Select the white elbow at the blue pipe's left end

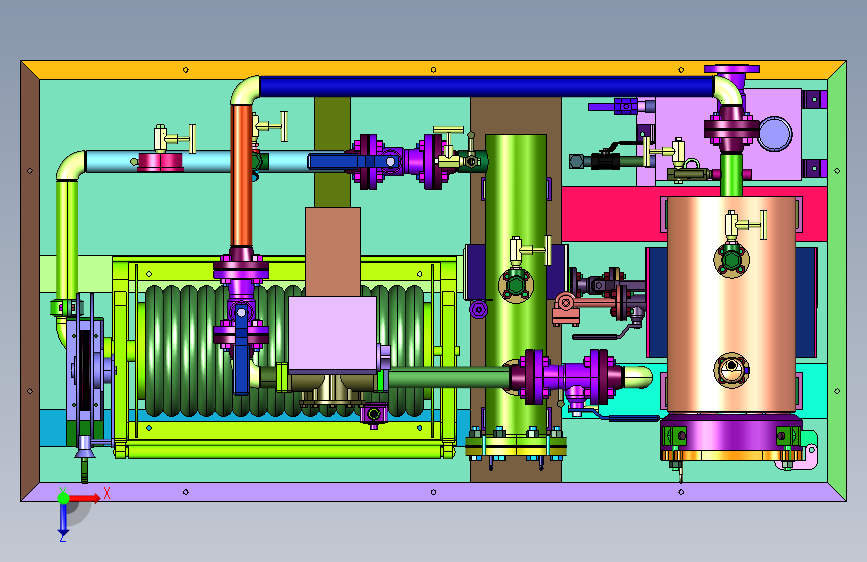(246, 90)
